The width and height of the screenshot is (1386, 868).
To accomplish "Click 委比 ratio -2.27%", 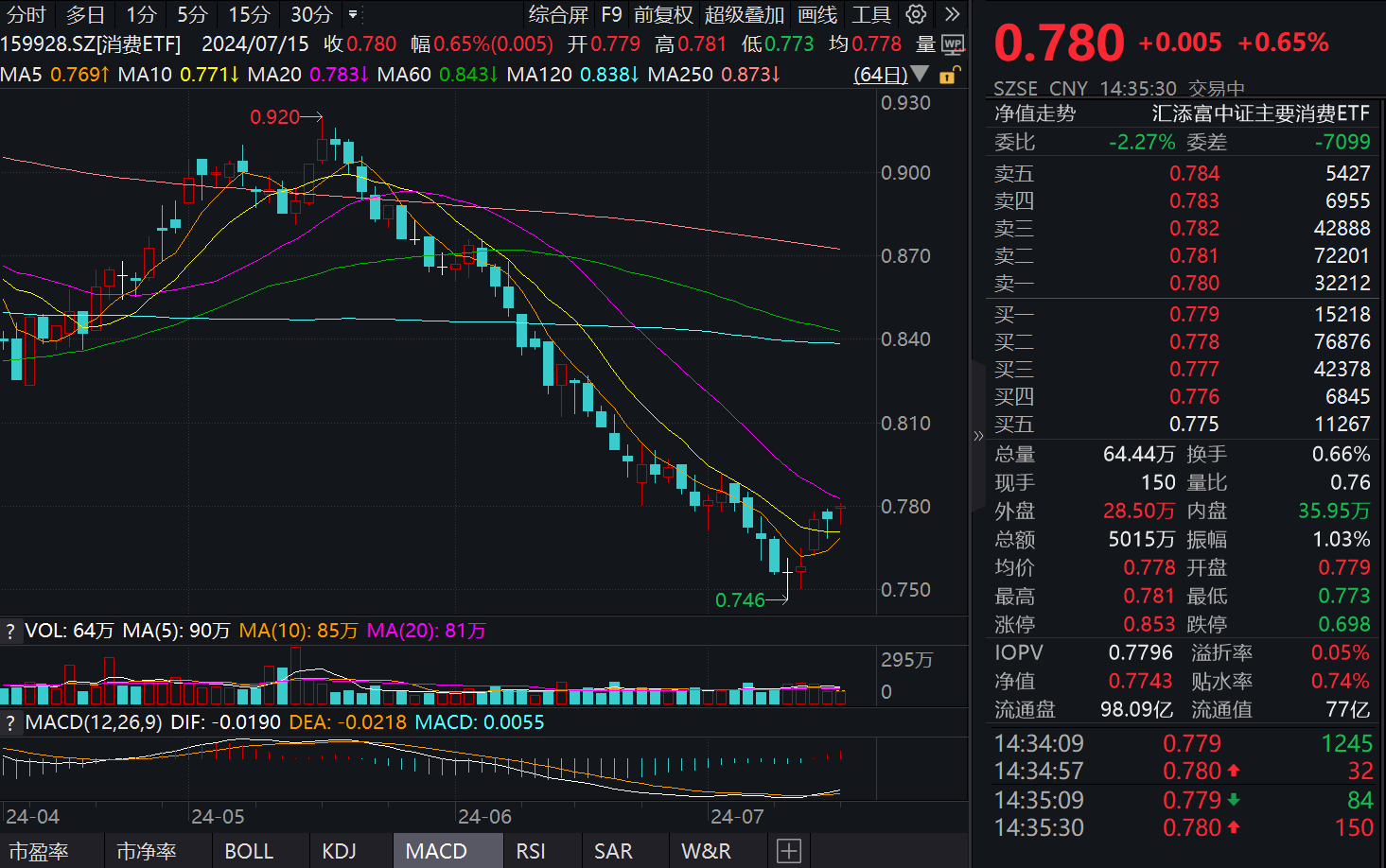I will [x=1142, y=143].
